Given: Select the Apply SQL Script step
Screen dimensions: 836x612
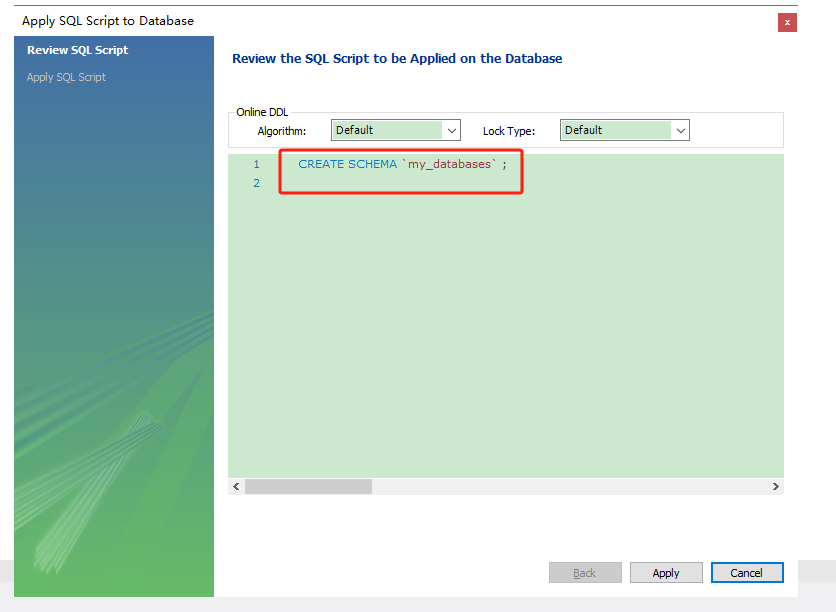Looking at the screenshot, I should (66, 77).
